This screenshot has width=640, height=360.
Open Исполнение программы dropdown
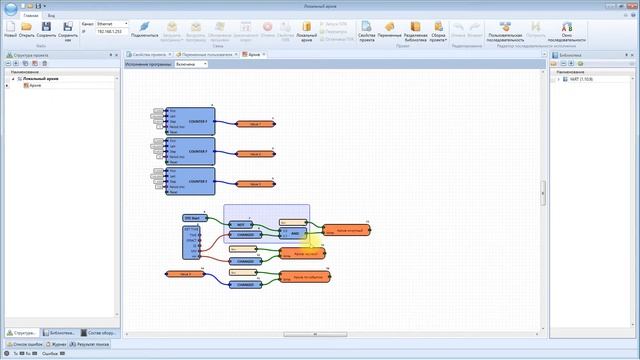tap(205, 64)
